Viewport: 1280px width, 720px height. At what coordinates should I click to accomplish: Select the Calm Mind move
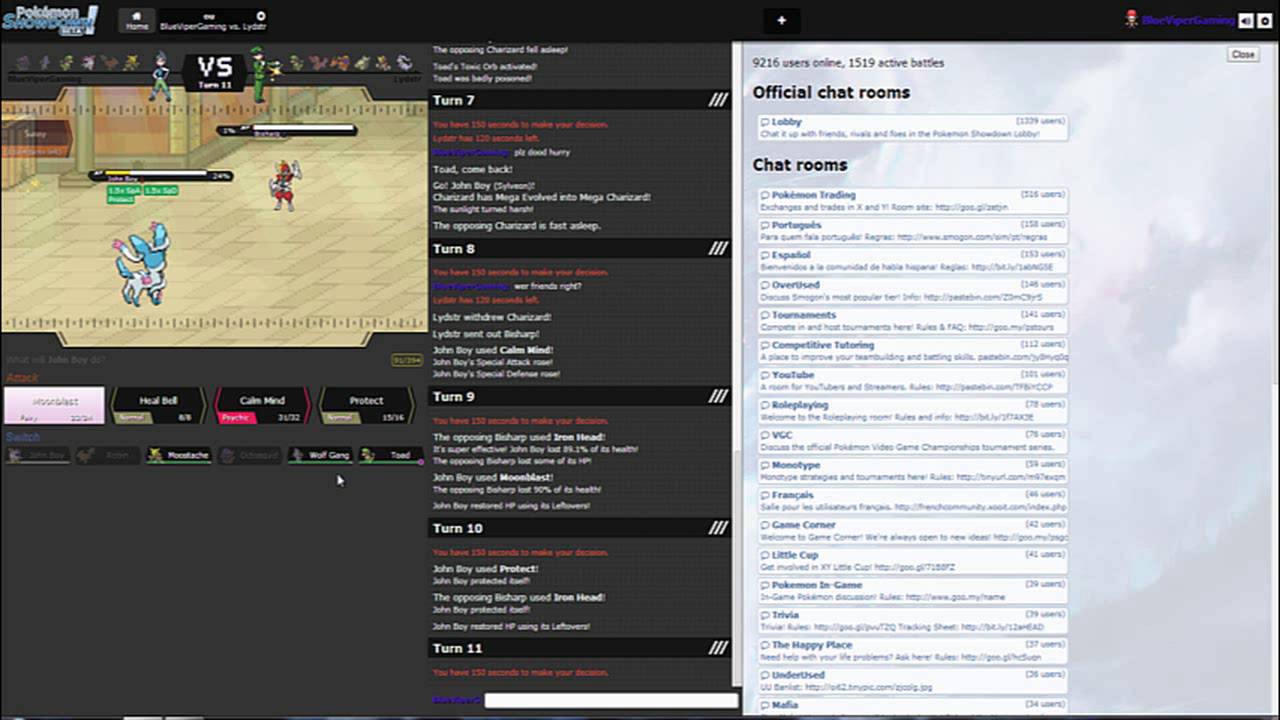[262, 405]
